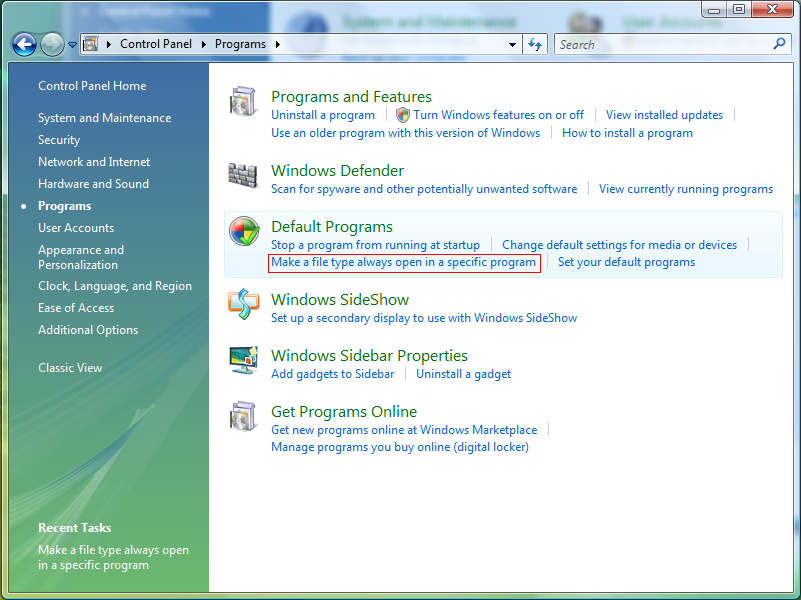Click Scan for spyware link

click(424, 189)
